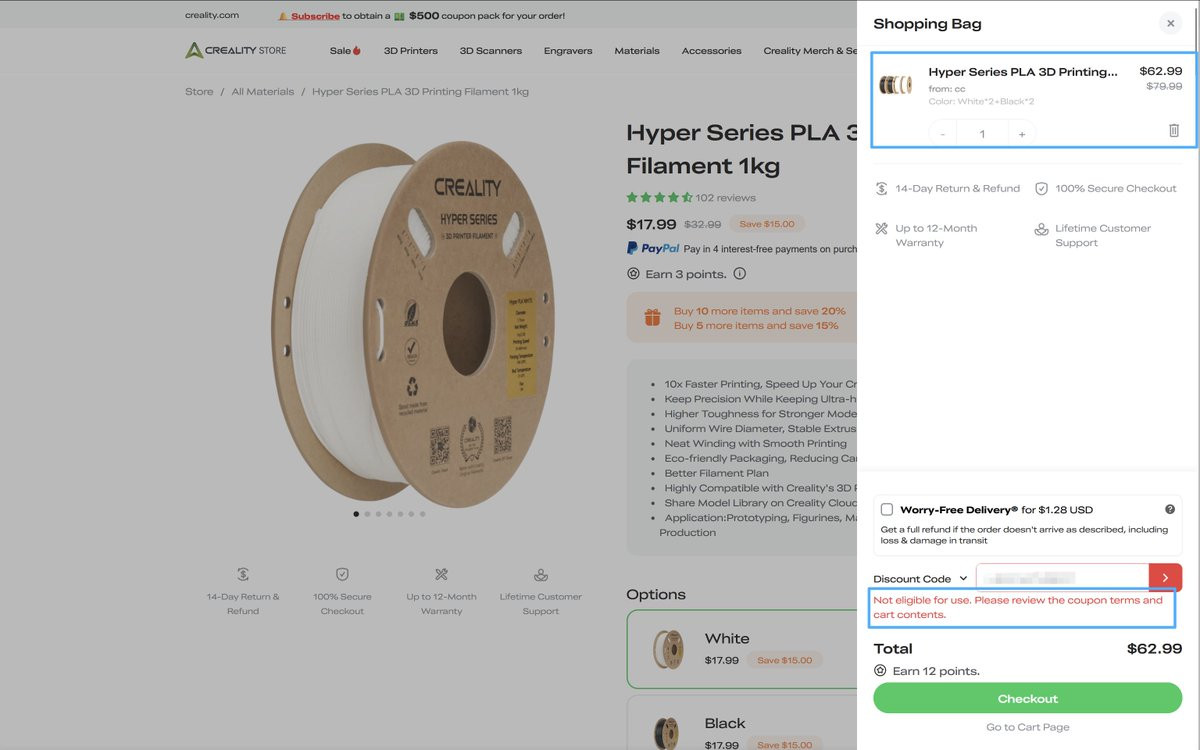Click the Earn 3 points info icon
Image resolution: width=1200 pixels, height=750 pixels.
point(739,274)
